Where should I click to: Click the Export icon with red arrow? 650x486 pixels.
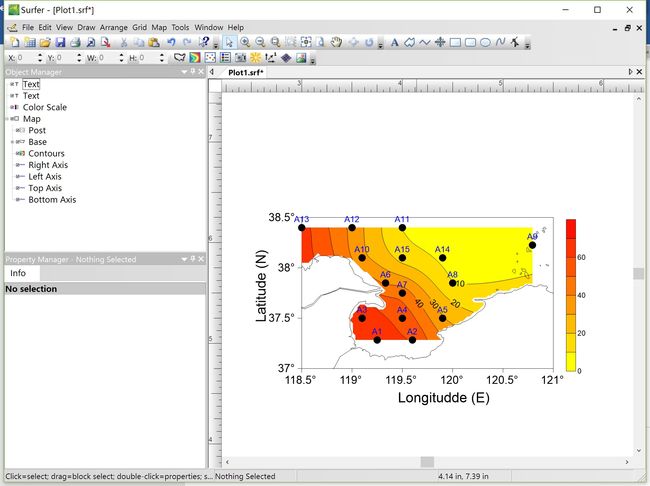[106, 42]
